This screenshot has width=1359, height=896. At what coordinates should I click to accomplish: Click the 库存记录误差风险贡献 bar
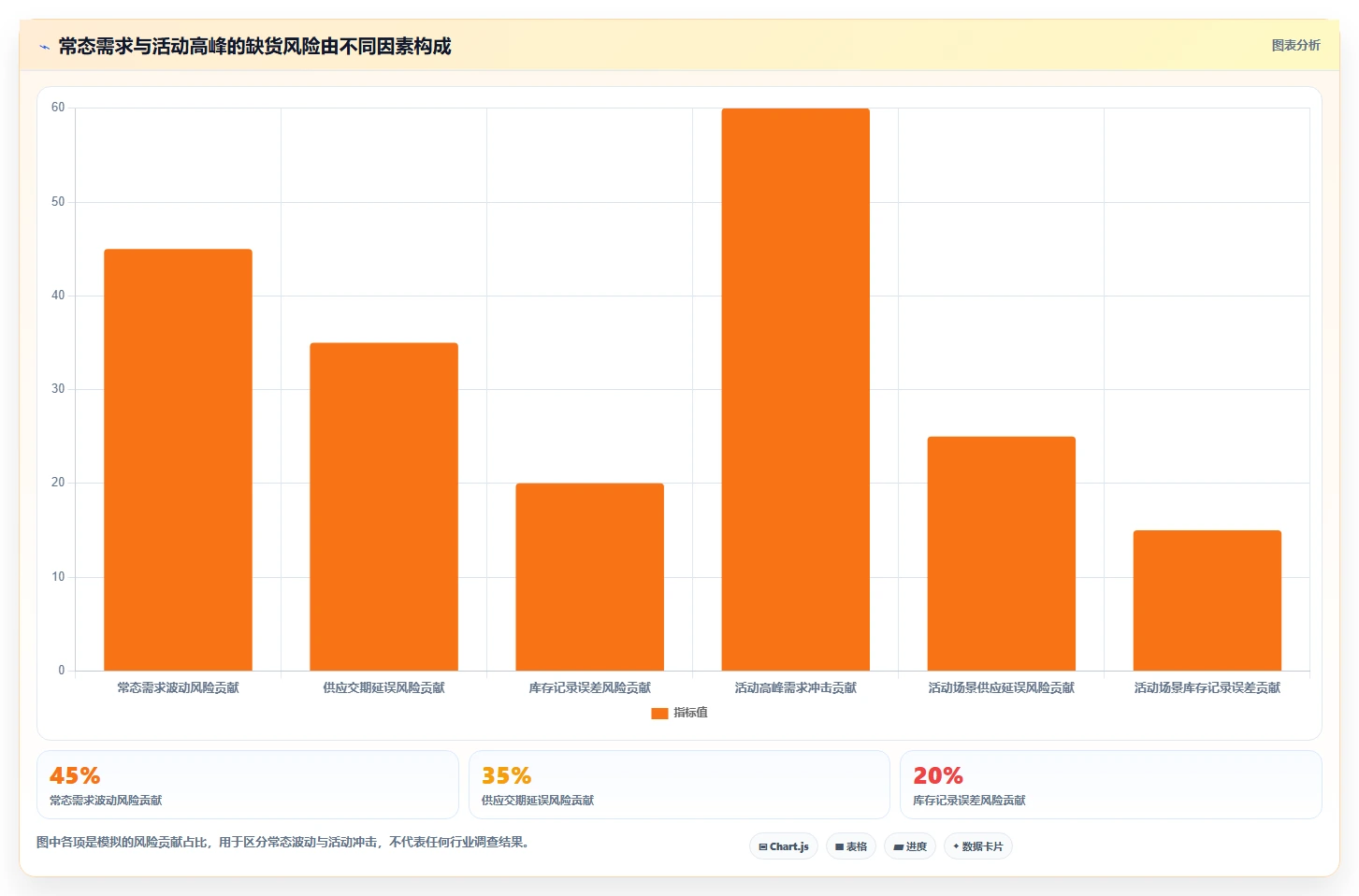pos(589,576)
